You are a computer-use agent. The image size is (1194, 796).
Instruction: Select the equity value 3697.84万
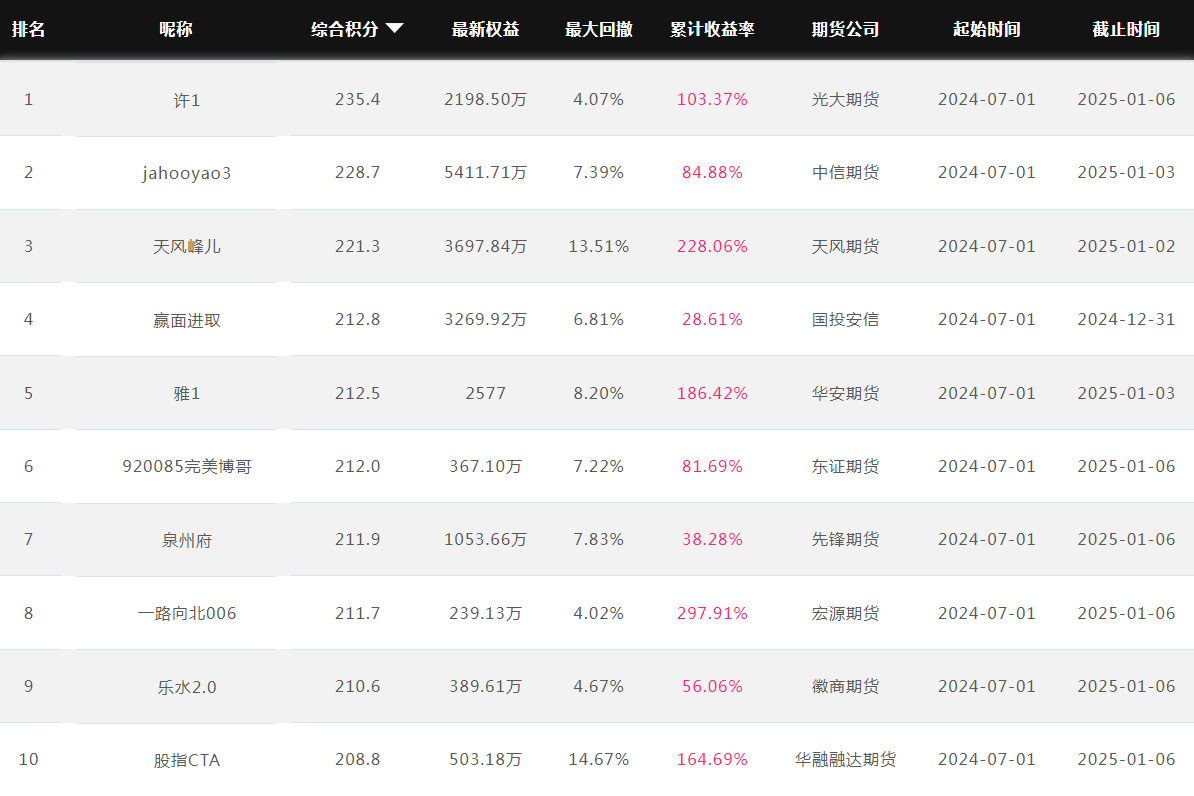tap(485, 246)
